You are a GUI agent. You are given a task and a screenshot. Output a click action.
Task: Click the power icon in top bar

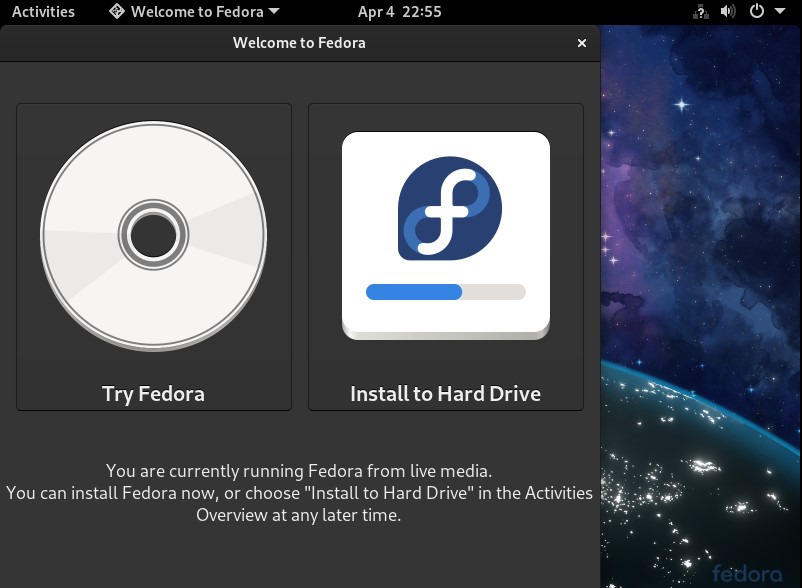756,11
